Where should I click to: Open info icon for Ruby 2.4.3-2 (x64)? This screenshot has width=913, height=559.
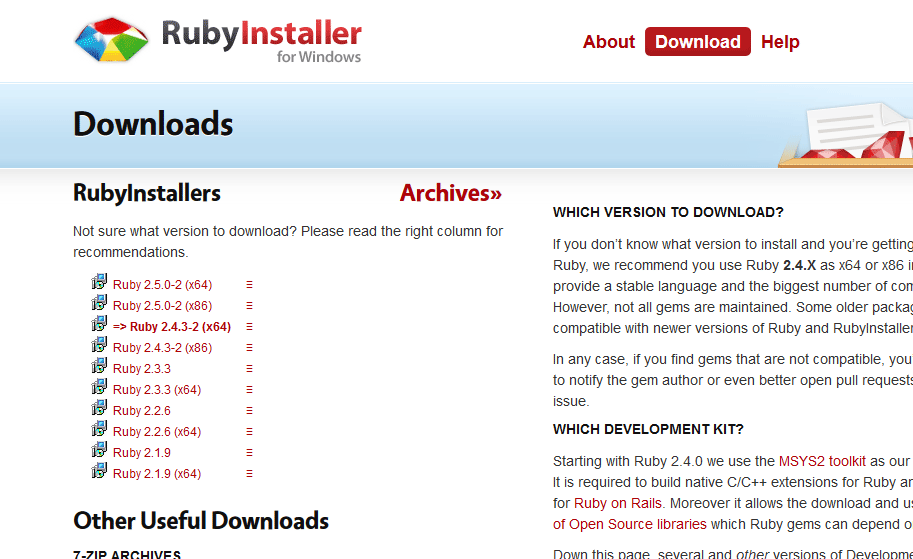[249, 327]
